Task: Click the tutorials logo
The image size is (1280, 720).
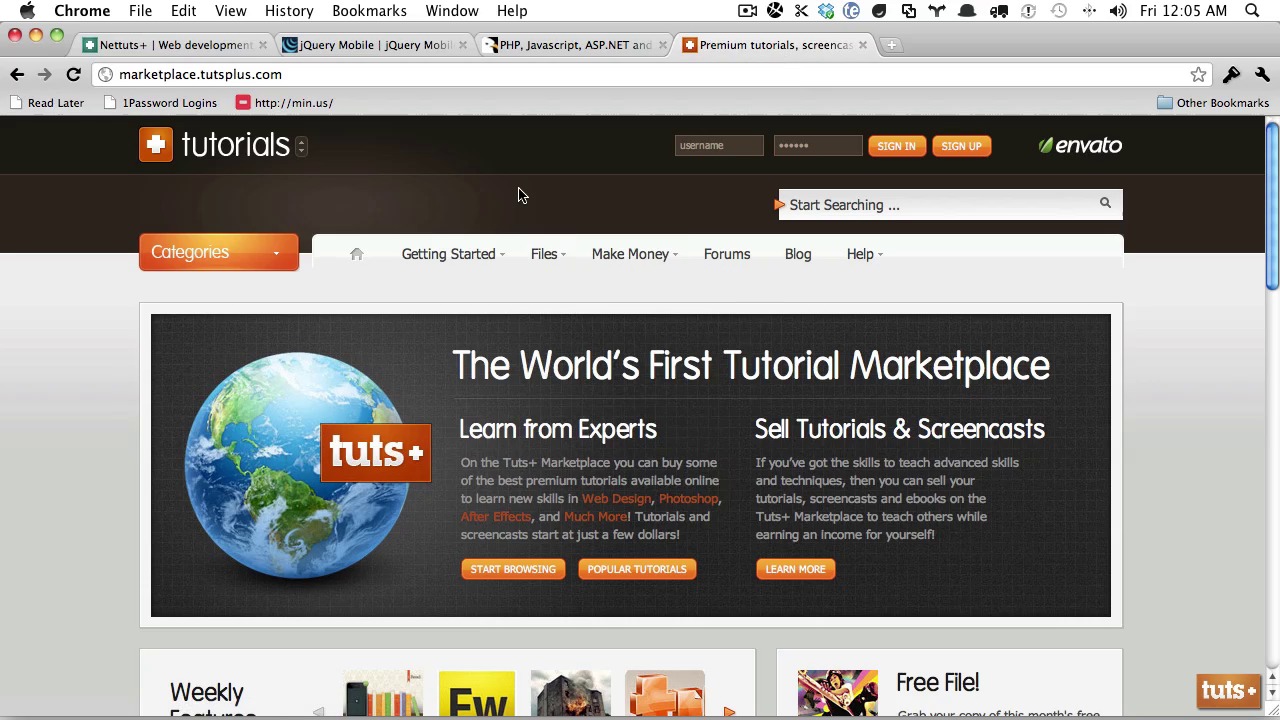Action: (x=214, y=145)
